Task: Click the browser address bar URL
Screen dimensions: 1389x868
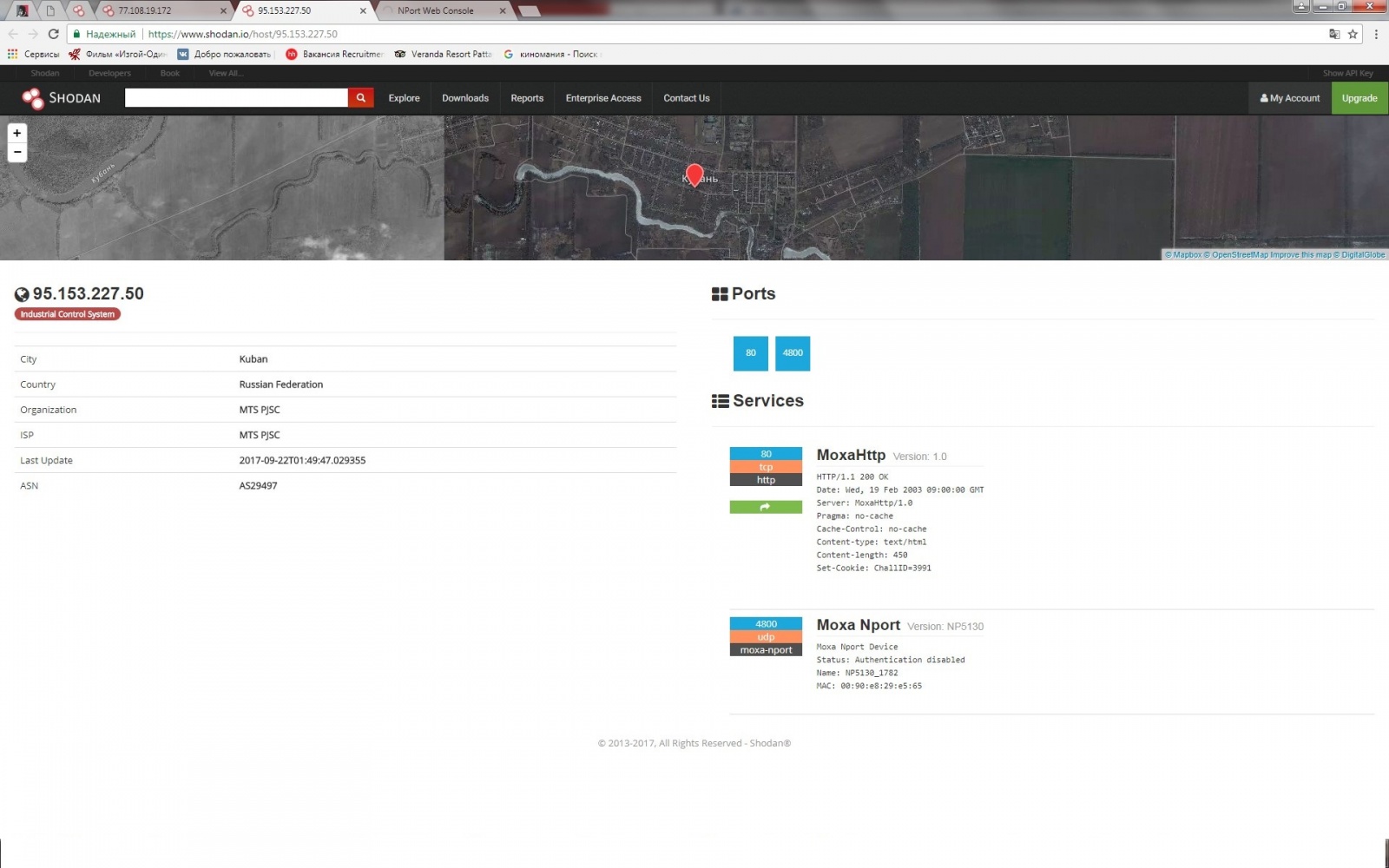Action: click(x=243, y=34)
